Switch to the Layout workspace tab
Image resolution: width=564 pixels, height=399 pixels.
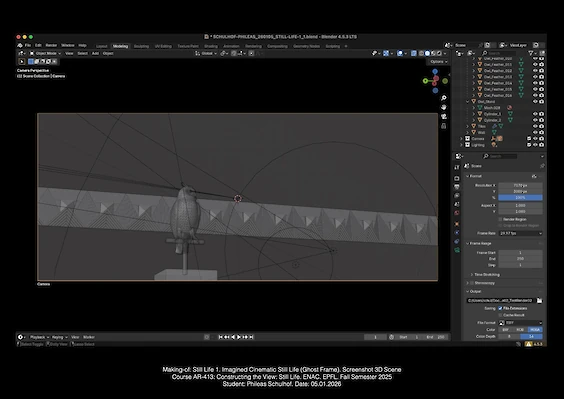[101, 46]
